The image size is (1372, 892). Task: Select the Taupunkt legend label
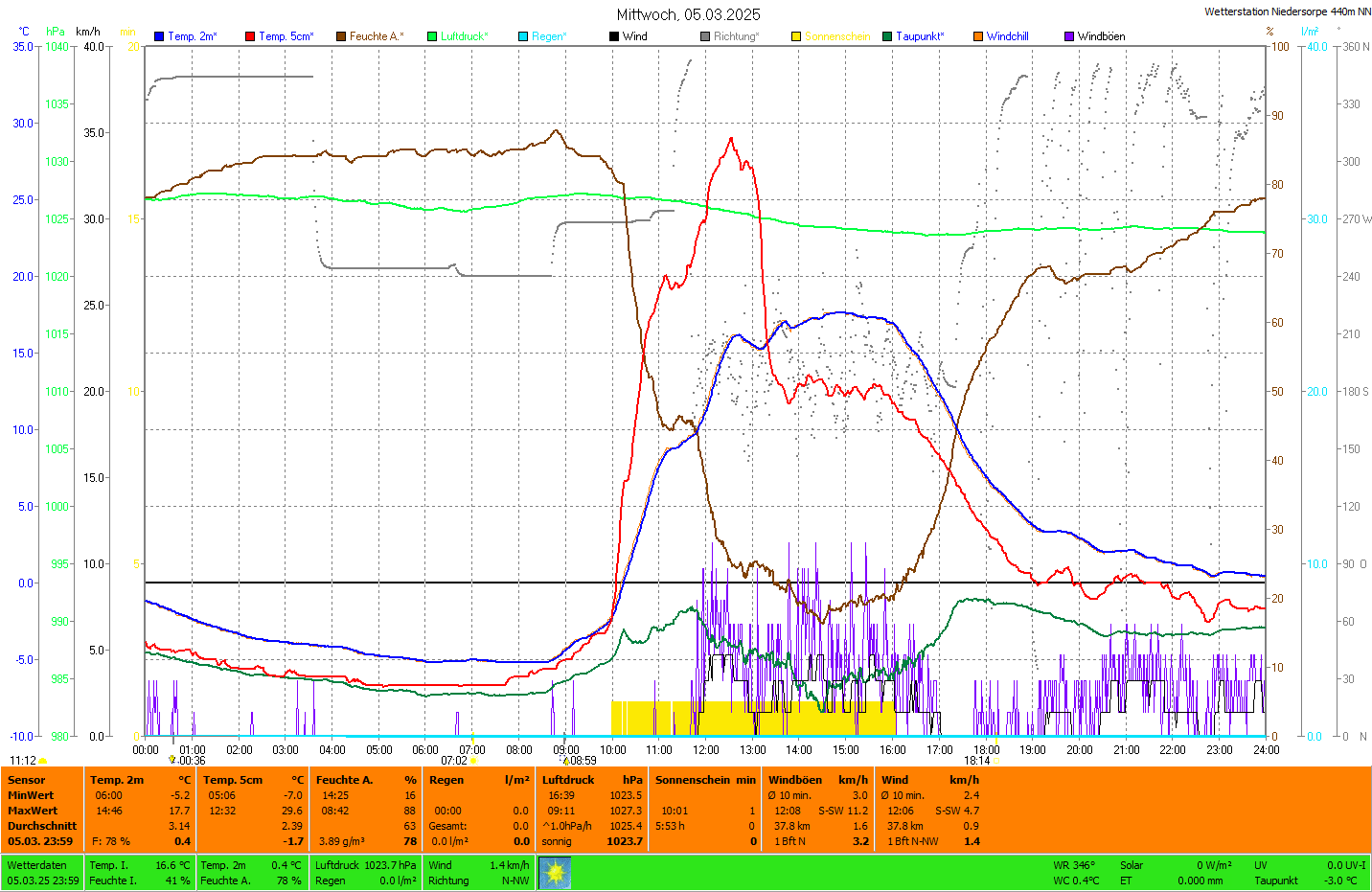coord(919,36)
